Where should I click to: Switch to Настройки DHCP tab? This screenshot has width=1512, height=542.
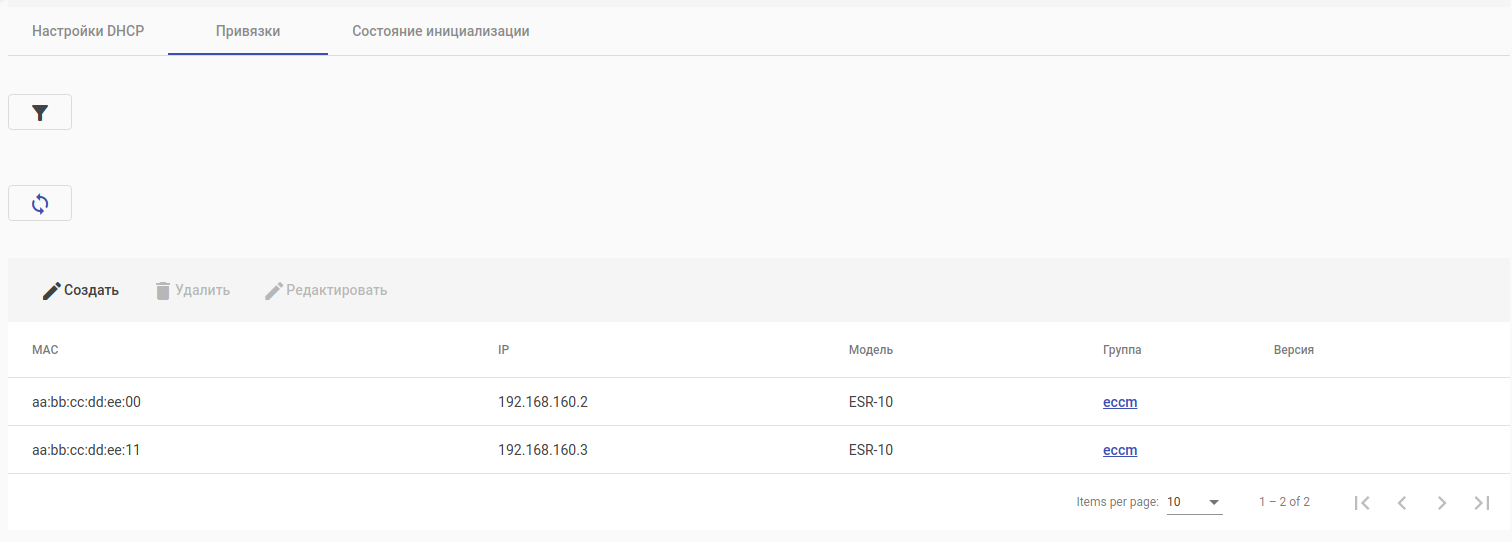point(88,31)
